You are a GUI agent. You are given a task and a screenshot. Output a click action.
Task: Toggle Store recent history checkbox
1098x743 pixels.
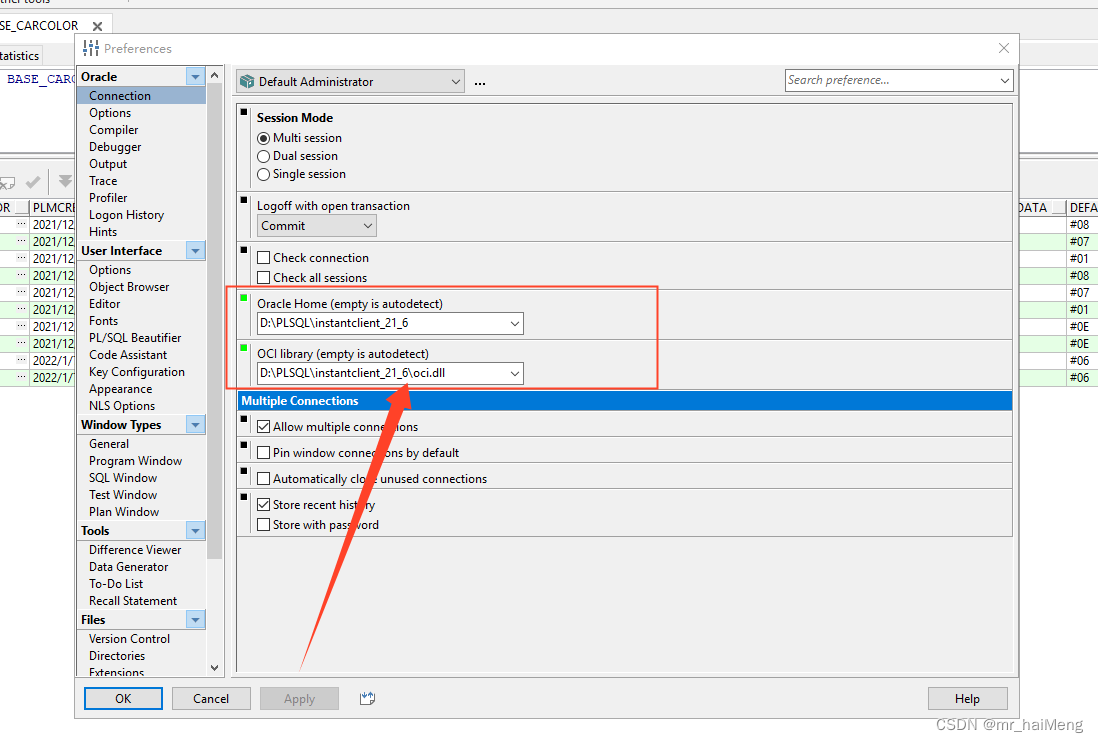(263, 504)
